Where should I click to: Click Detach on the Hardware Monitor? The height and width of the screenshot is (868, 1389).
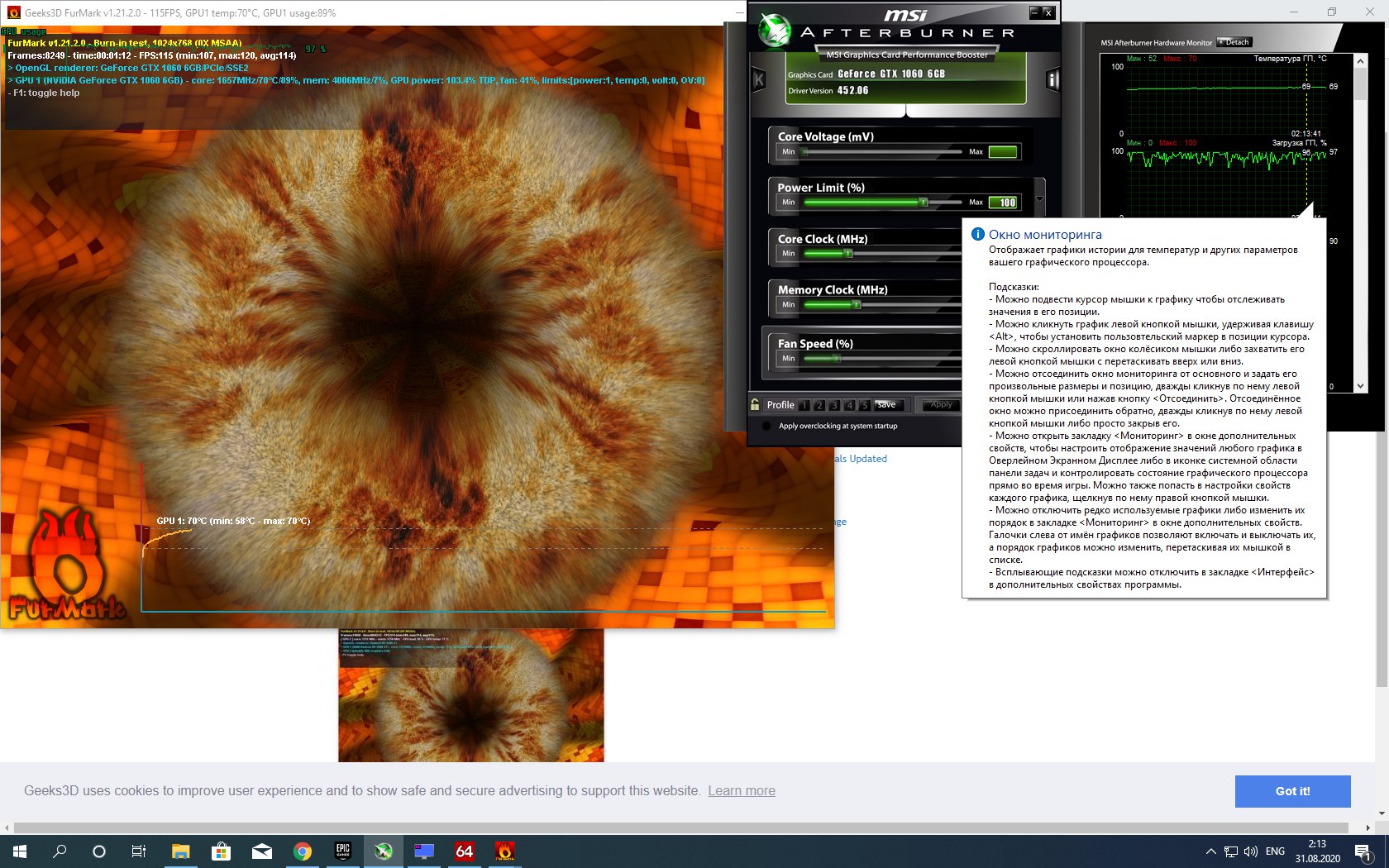1234,42
